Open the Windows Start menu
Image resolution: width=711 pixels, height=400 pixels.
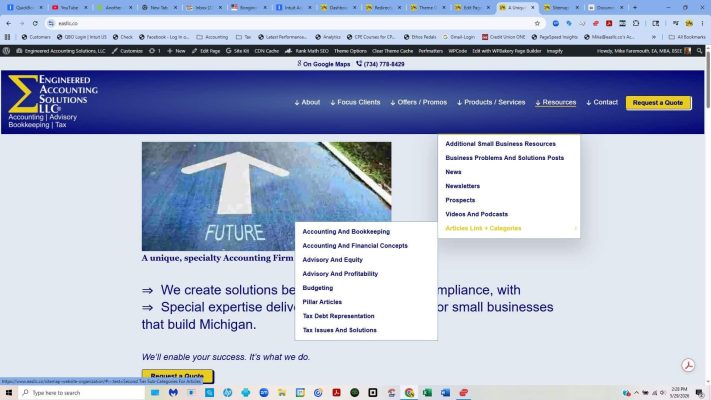[x=9, y=392]
